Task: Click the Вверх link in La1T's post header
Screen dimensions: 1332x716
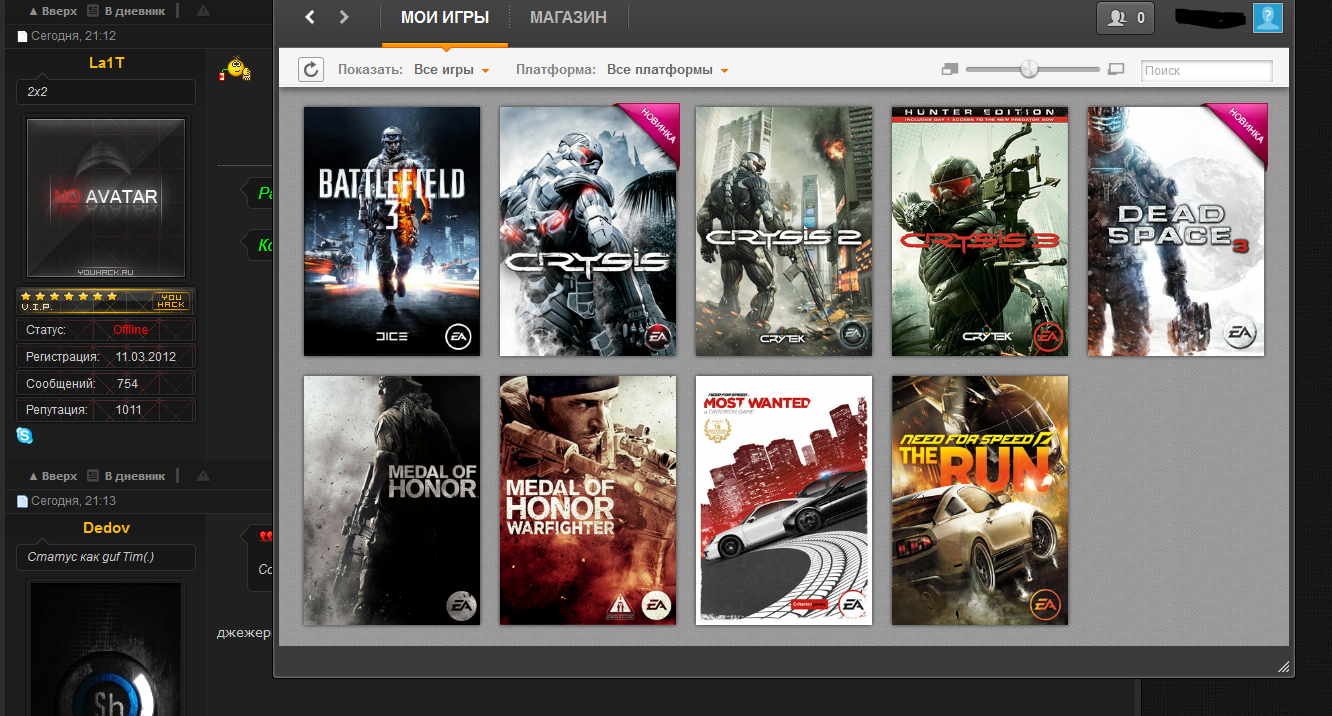Action: click(53, 11)
